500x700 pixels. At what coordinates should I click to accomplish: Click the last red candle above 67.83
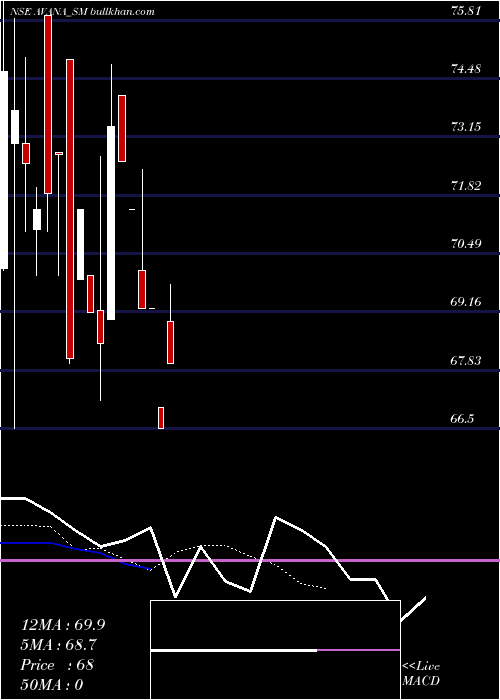pos(171,342)
